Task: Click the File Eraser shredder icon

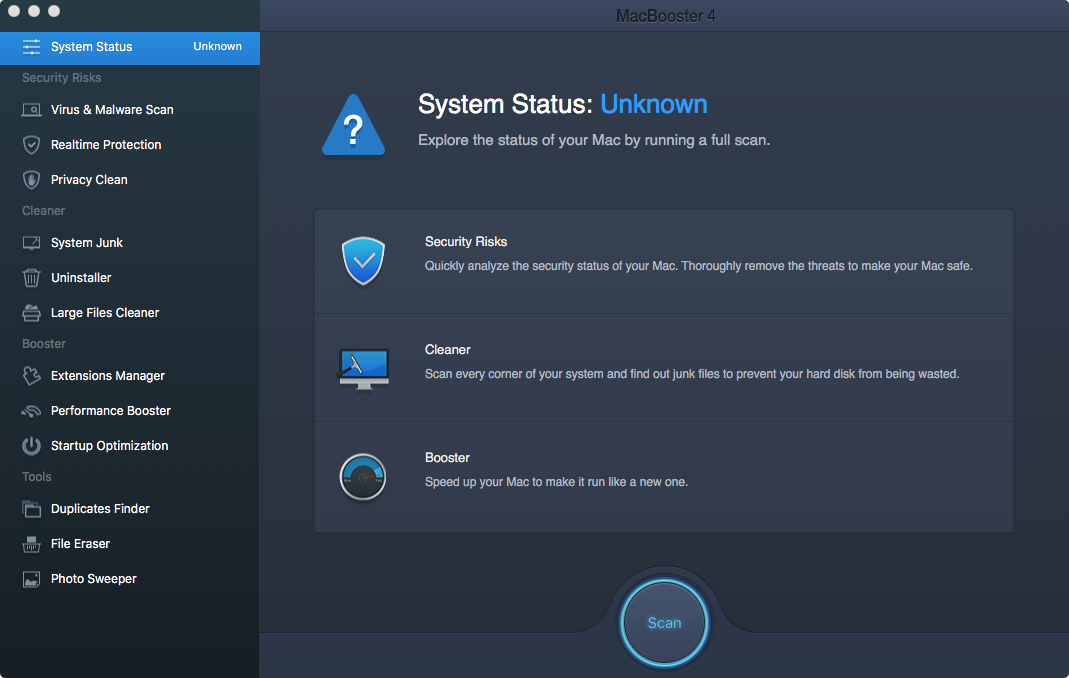Action: 31,544
